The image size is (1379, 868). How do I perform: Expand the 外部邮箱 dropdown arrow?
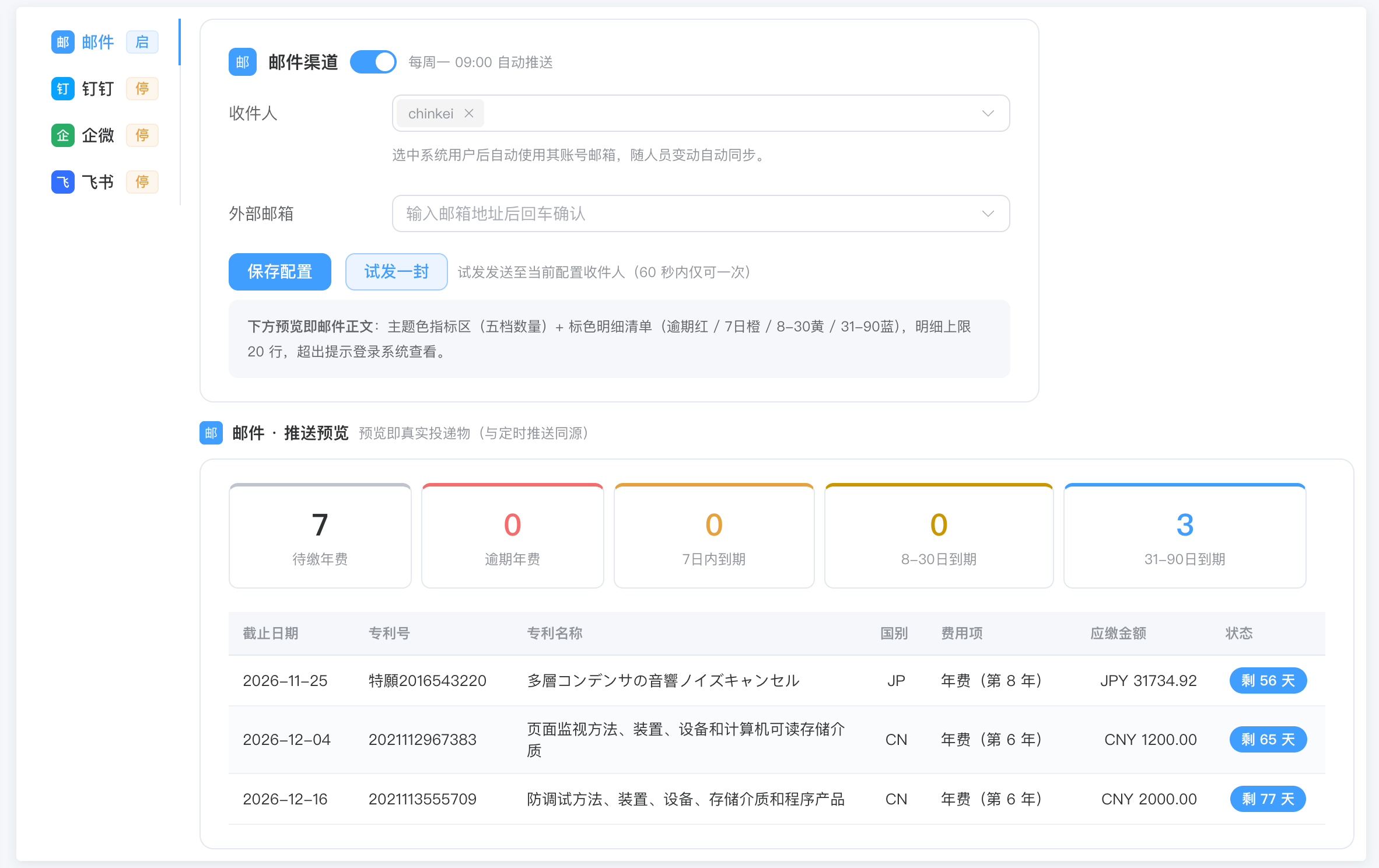click(x=988, y=213)
